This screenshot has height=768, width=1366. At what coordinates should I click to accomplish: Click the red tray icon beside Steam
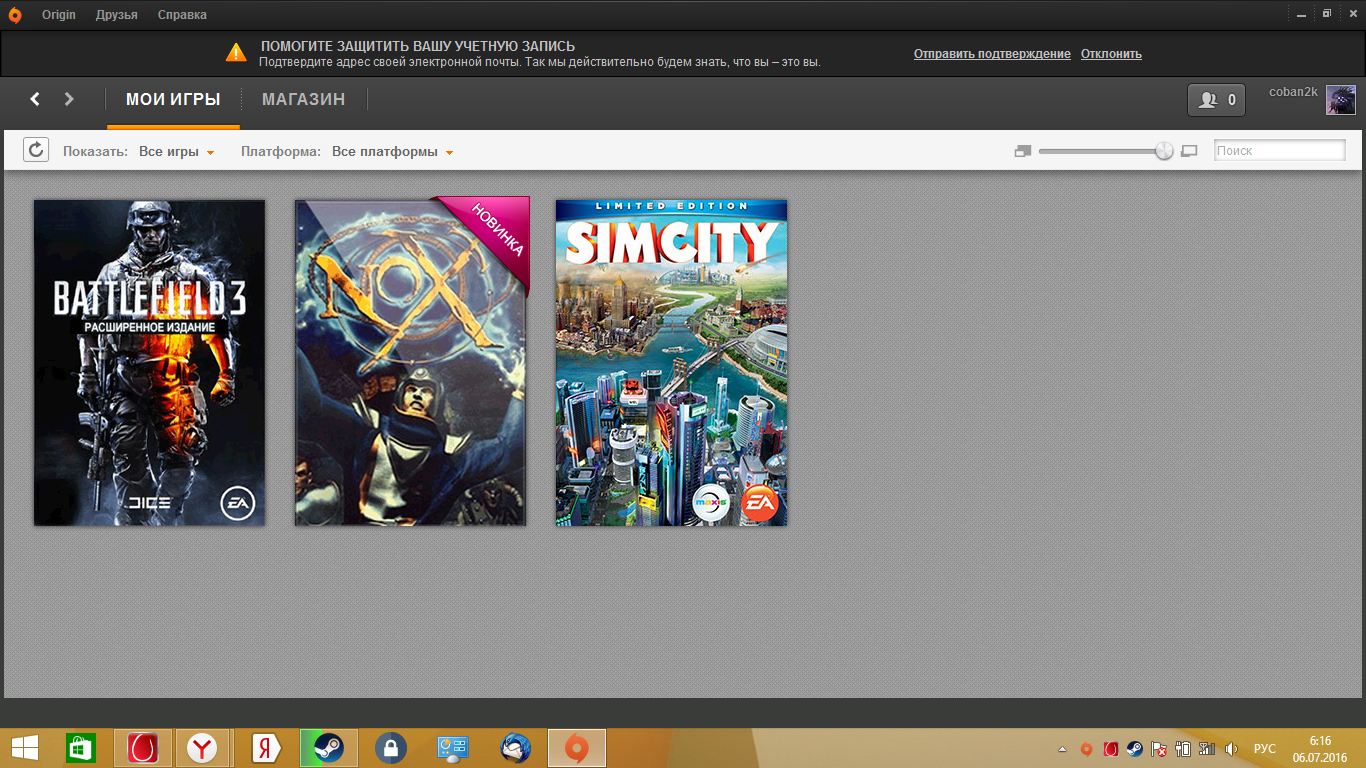pyautogui.click(x=1111, y=749)
